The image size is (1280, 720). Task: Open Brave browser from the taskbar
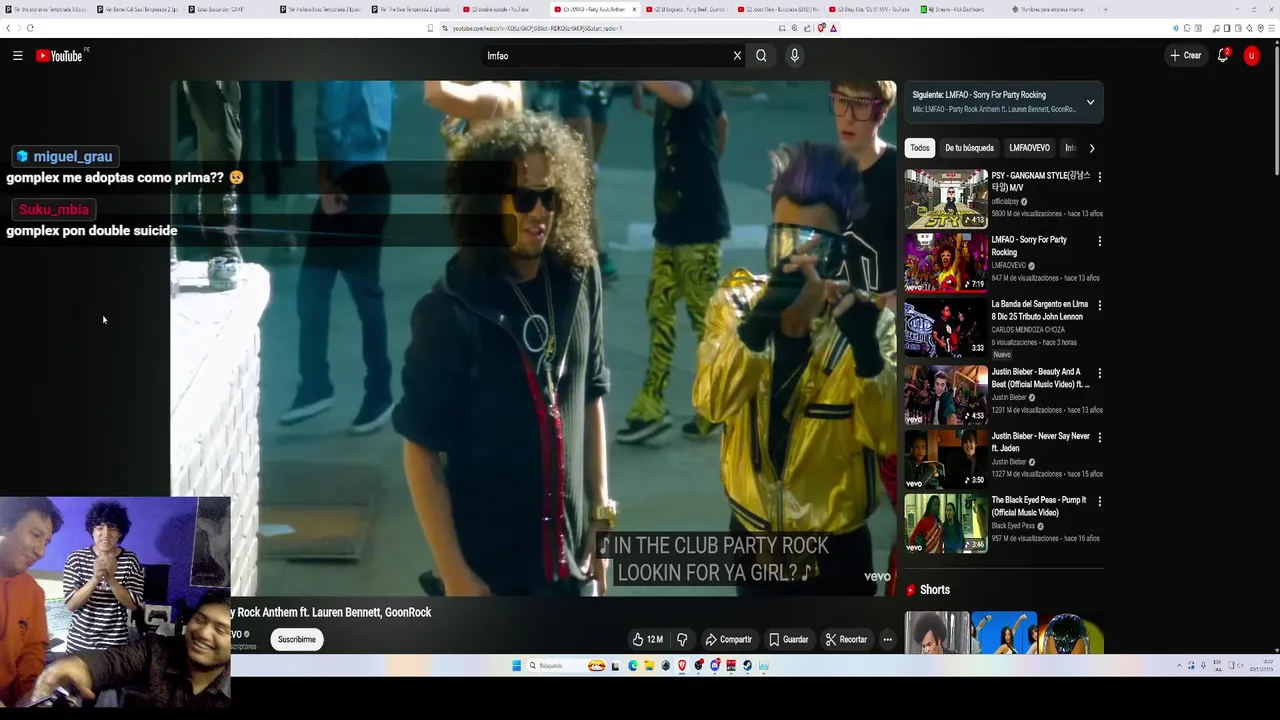coord(682,666)
